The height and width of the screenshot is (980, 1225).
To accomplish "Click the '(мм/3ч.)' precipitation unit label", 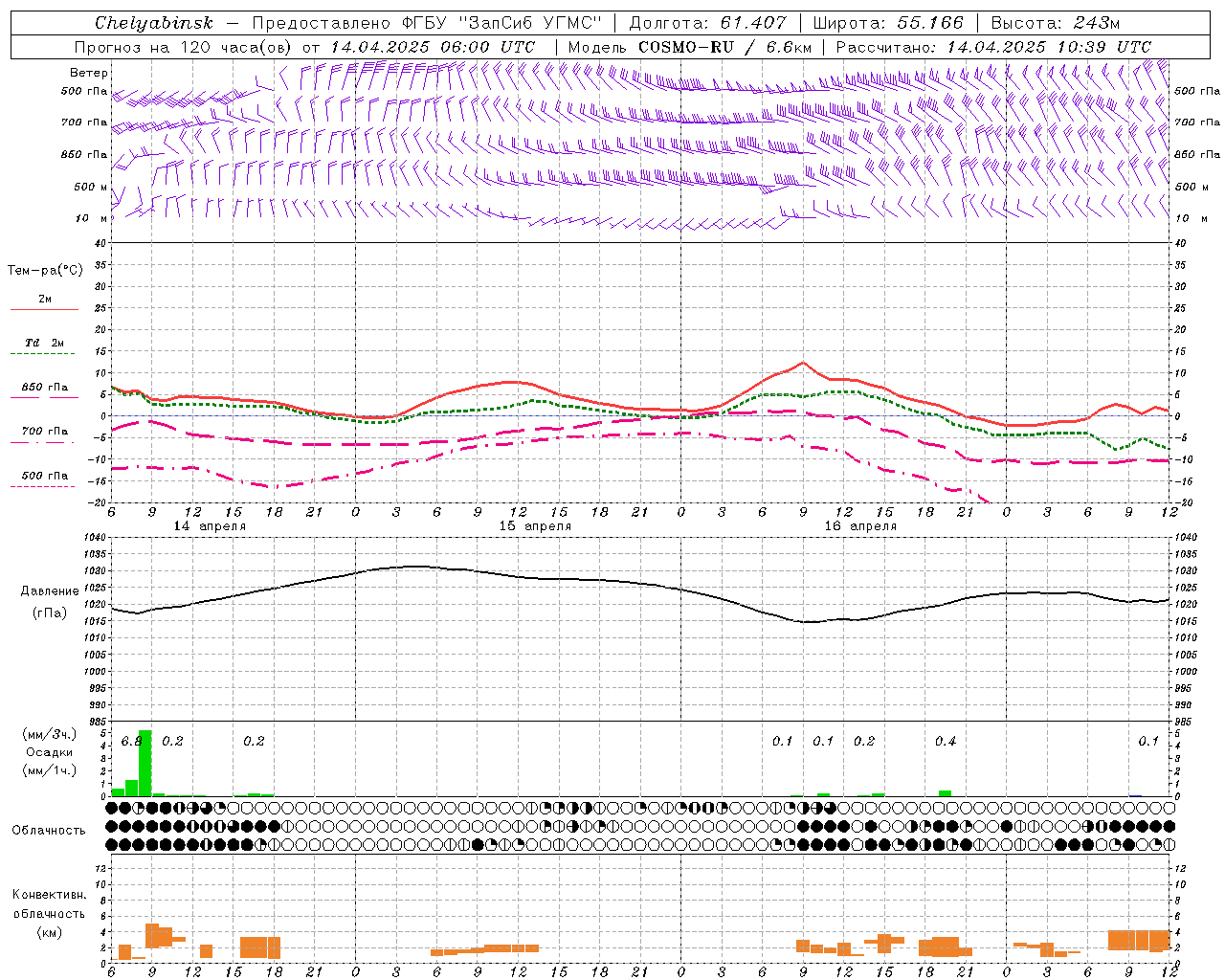I will 50,734.
